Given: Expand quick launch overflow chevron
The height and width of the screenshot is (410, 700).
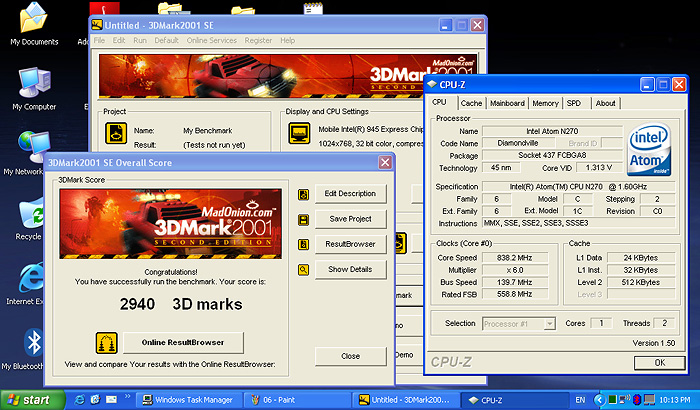Looking at the screenshot, I should (x=127, y=396).
